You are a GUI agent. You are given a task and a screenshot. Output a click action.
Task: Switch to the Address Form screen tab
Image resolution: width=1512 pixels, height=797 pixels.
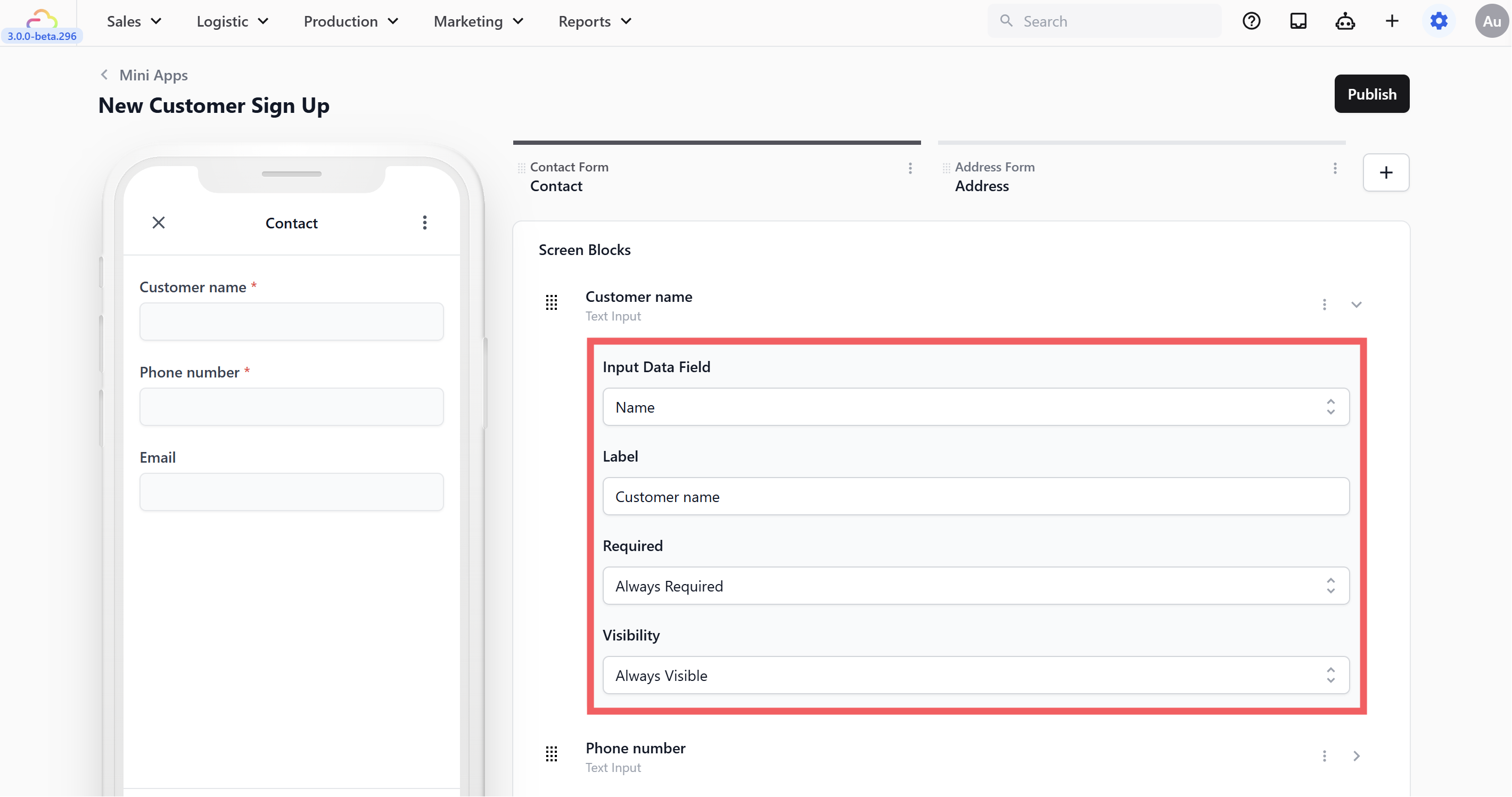tap(995, 176)
